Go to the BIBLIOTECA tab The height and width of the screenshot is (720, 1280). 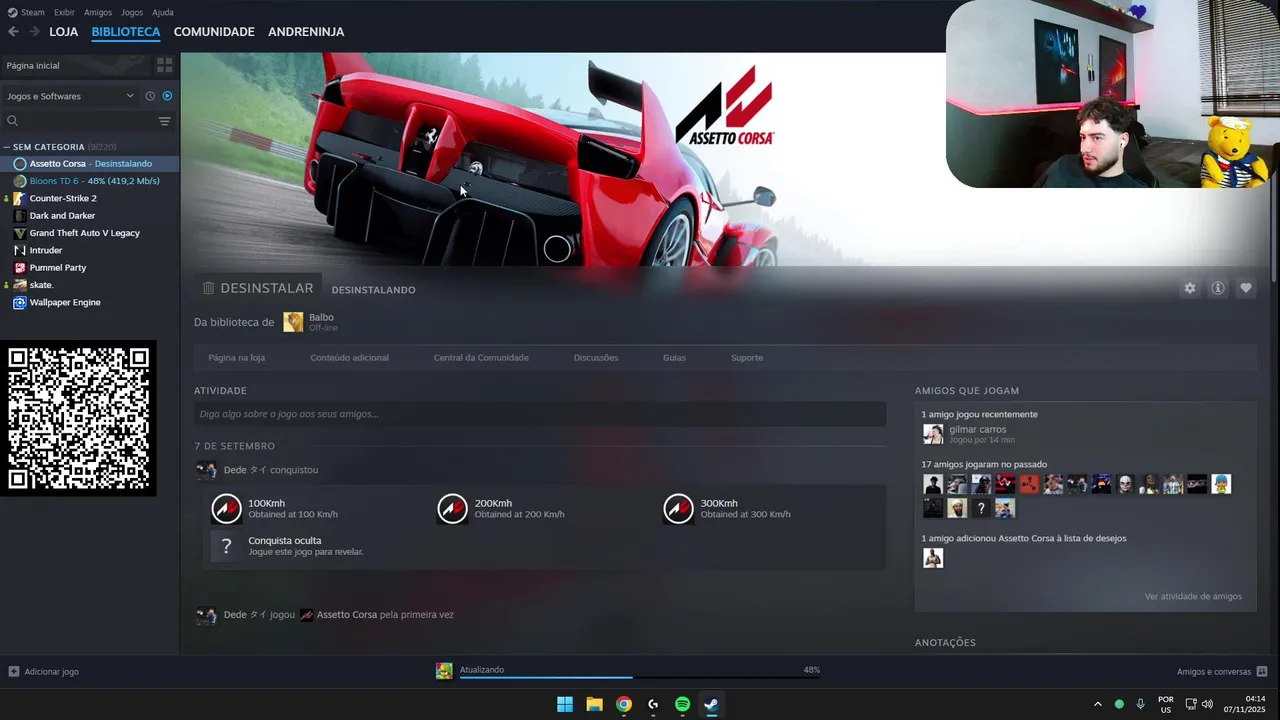pos(126,32)
